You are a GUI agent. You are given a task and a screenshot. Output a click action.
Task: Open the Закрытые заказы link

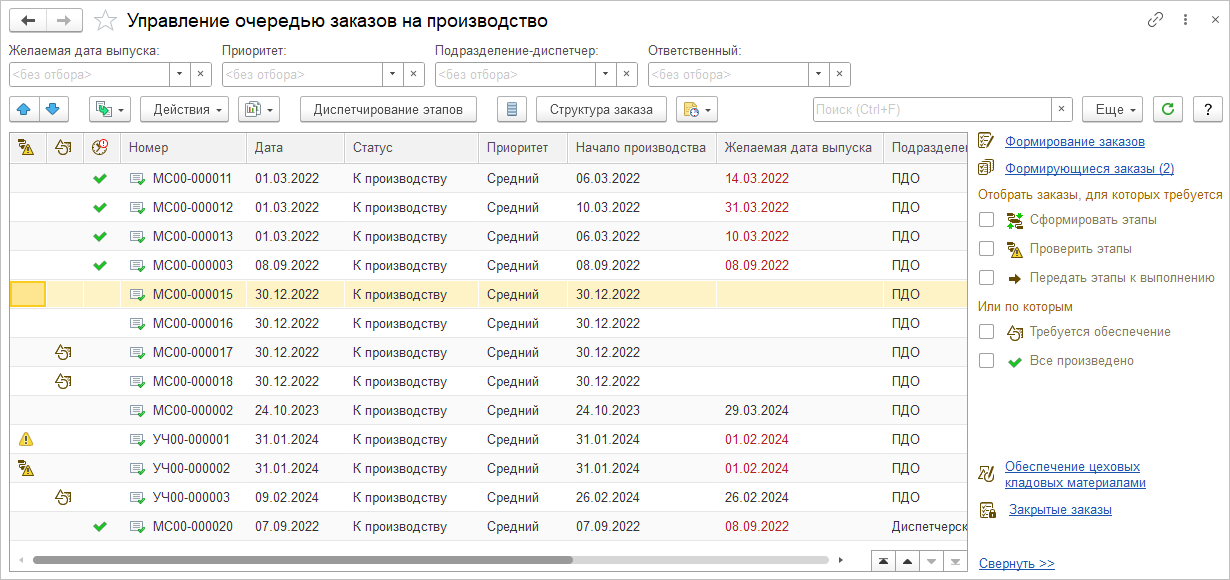[1060, 510]
